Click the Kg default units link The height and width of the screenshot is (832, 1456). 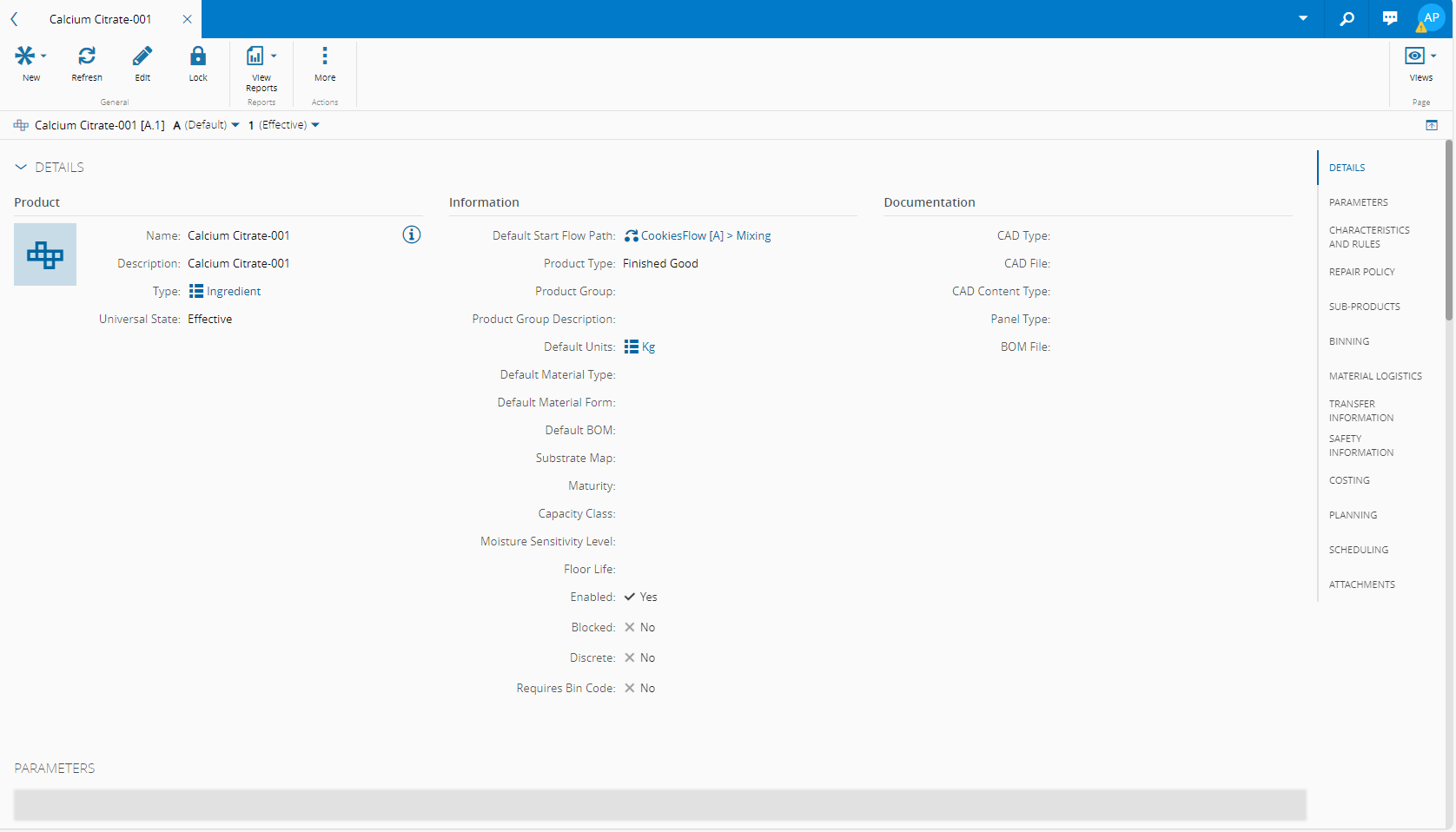pos(648,347)
